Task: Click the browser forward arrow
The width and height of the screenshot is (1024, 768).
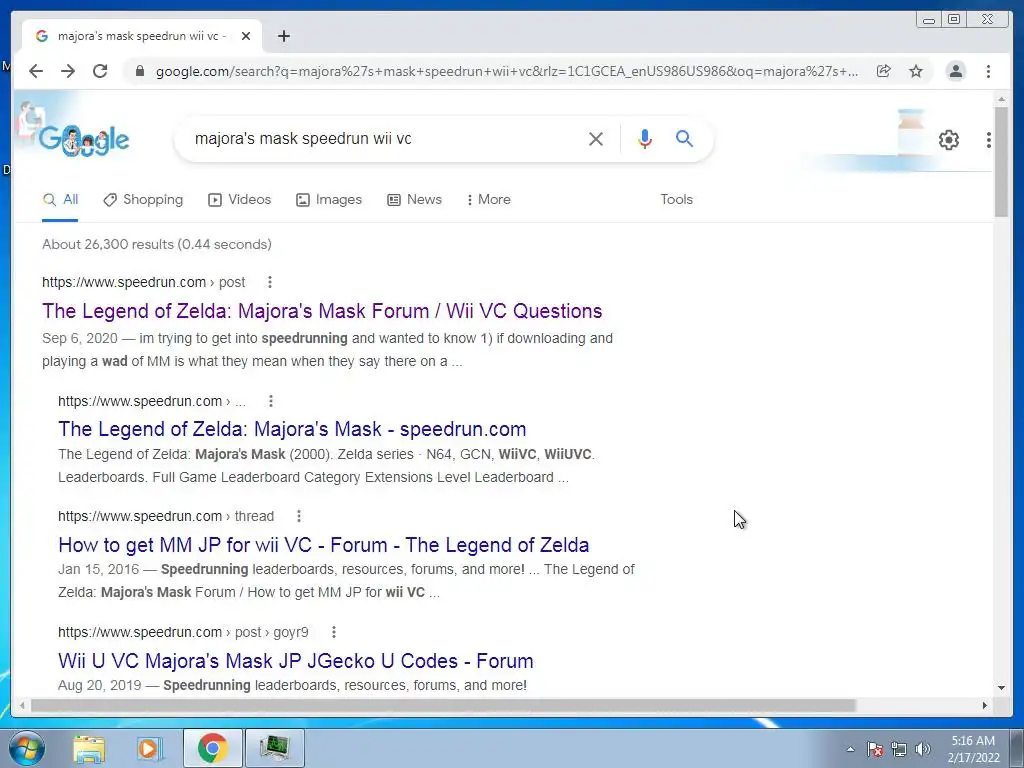Action: pos(68,71)
